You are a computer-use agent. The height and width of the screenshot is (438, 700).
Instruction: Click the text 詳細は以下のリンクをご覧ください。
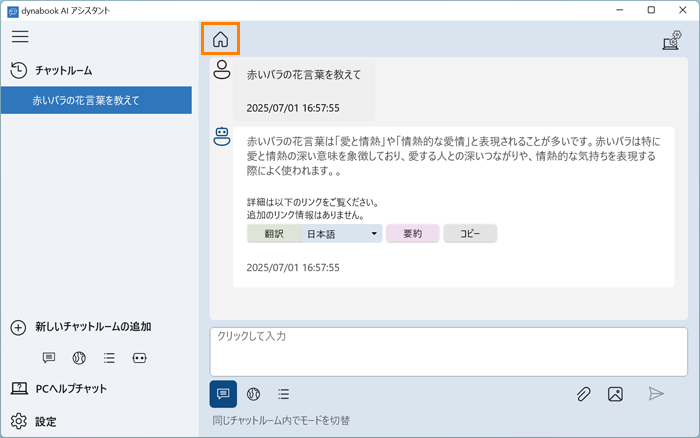tap(313, 202)
